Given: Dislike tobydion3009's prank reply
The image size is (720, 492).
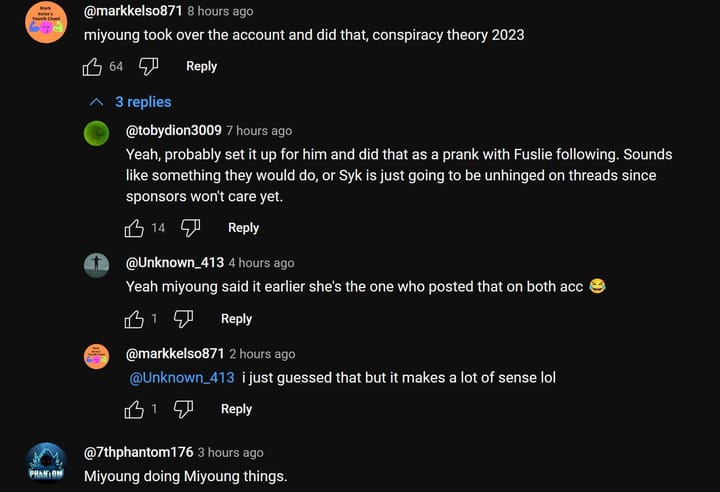Looking at the screenshot, I should 190,228.
